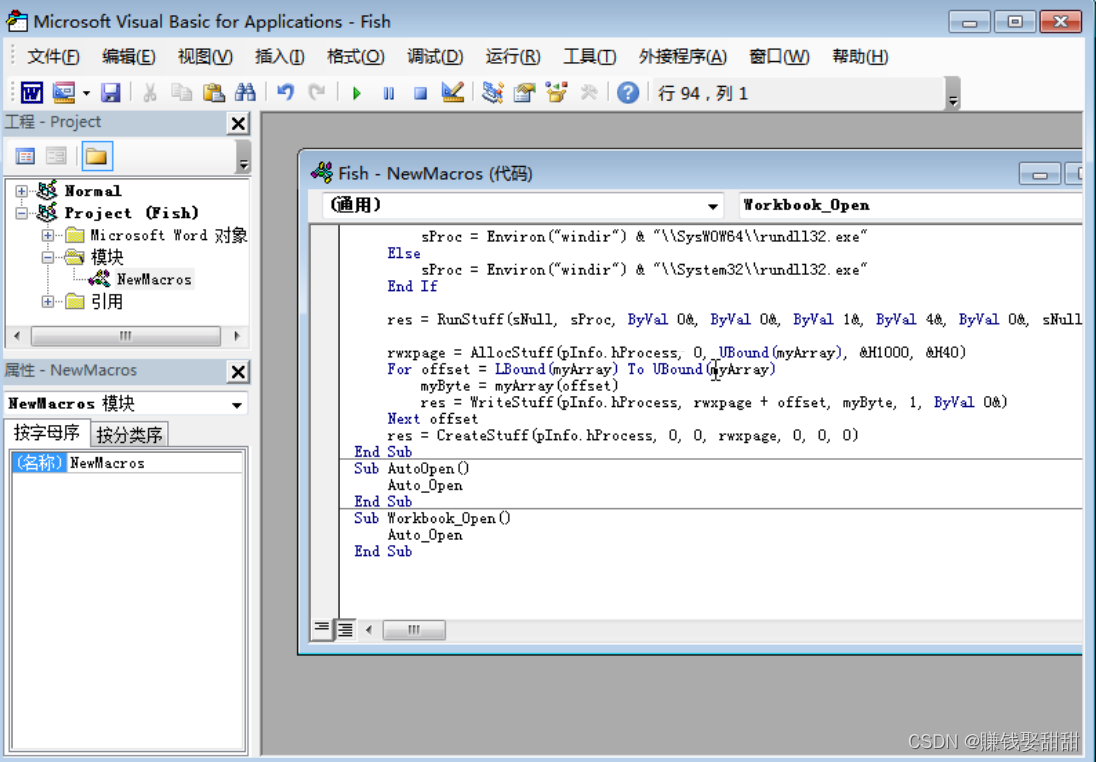
Task: Click the Cut scissors icon
Action: [x=150, y=92]
